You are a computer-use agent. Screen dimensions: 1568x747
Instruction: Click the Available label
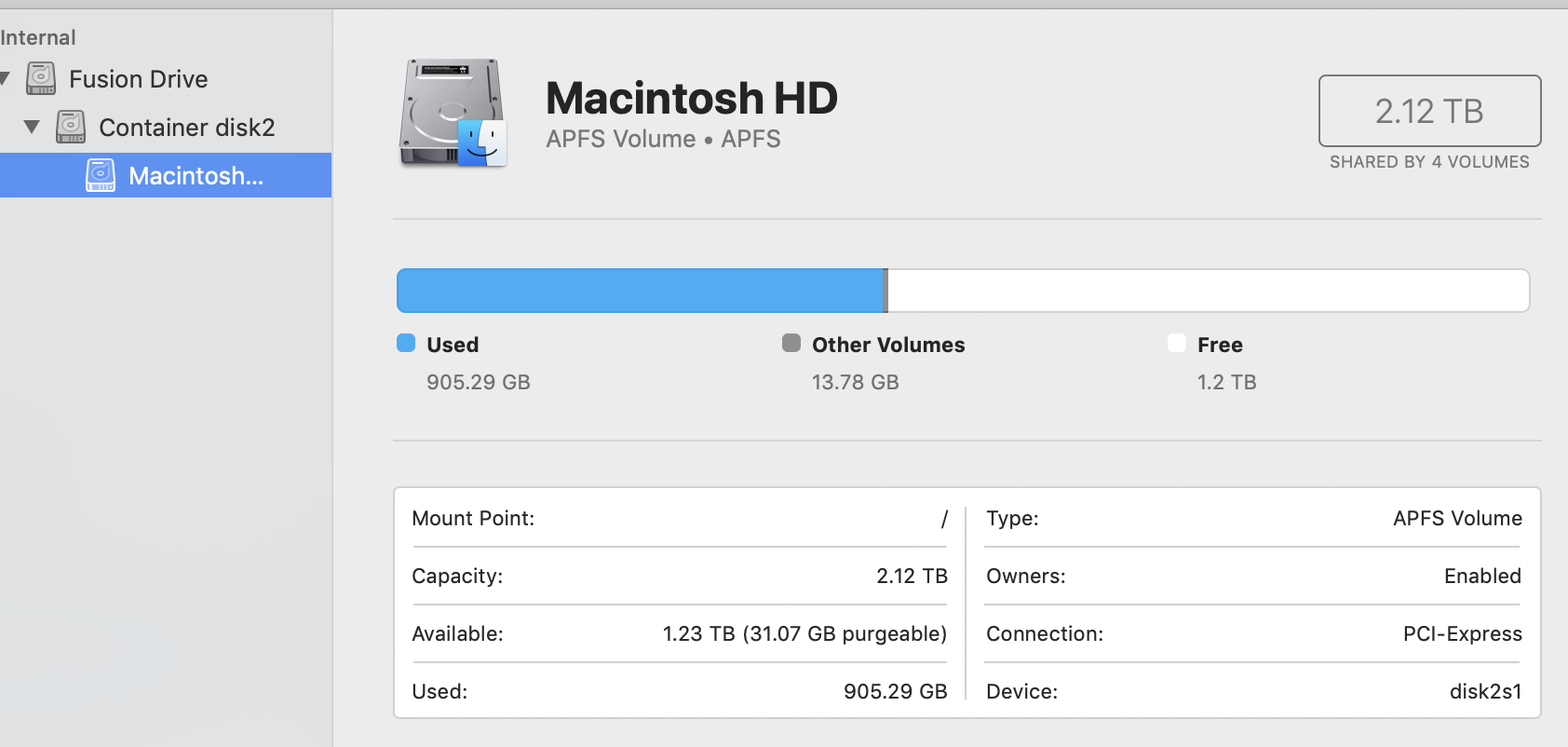click(x=457, y=633)
